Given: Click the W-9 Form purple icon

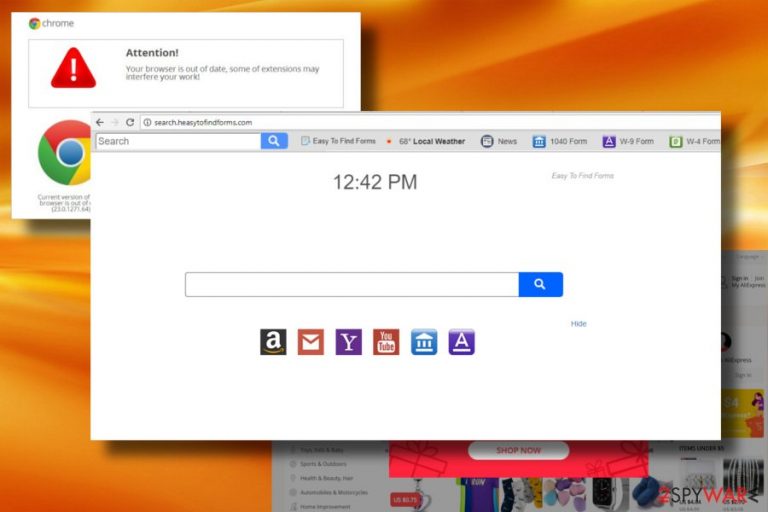Looking at the screenshot, I should 608,142.
